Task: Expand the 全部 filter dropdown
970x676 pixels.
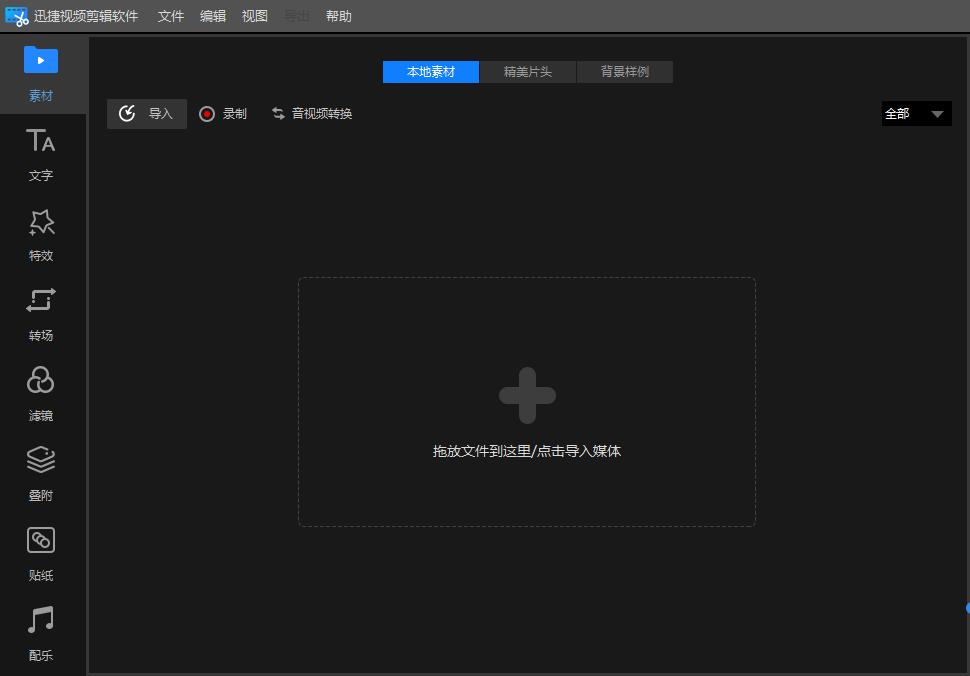Action: pos(916,114)
